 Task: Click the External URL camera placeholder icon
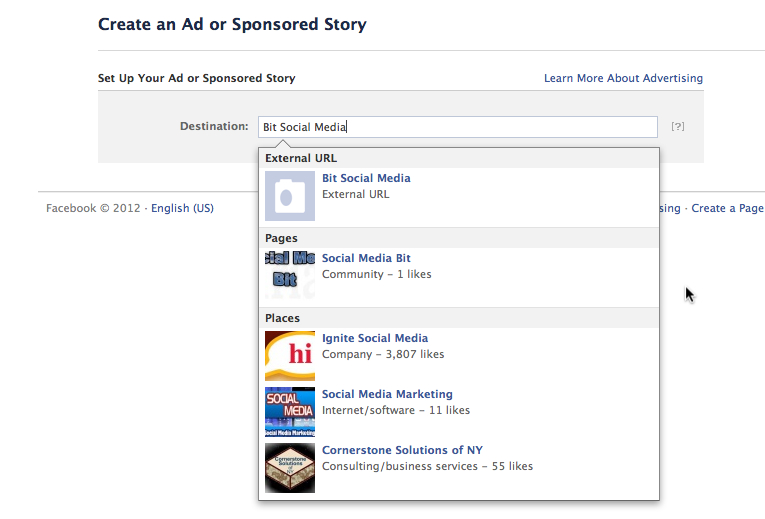click(x=290, y=196)
